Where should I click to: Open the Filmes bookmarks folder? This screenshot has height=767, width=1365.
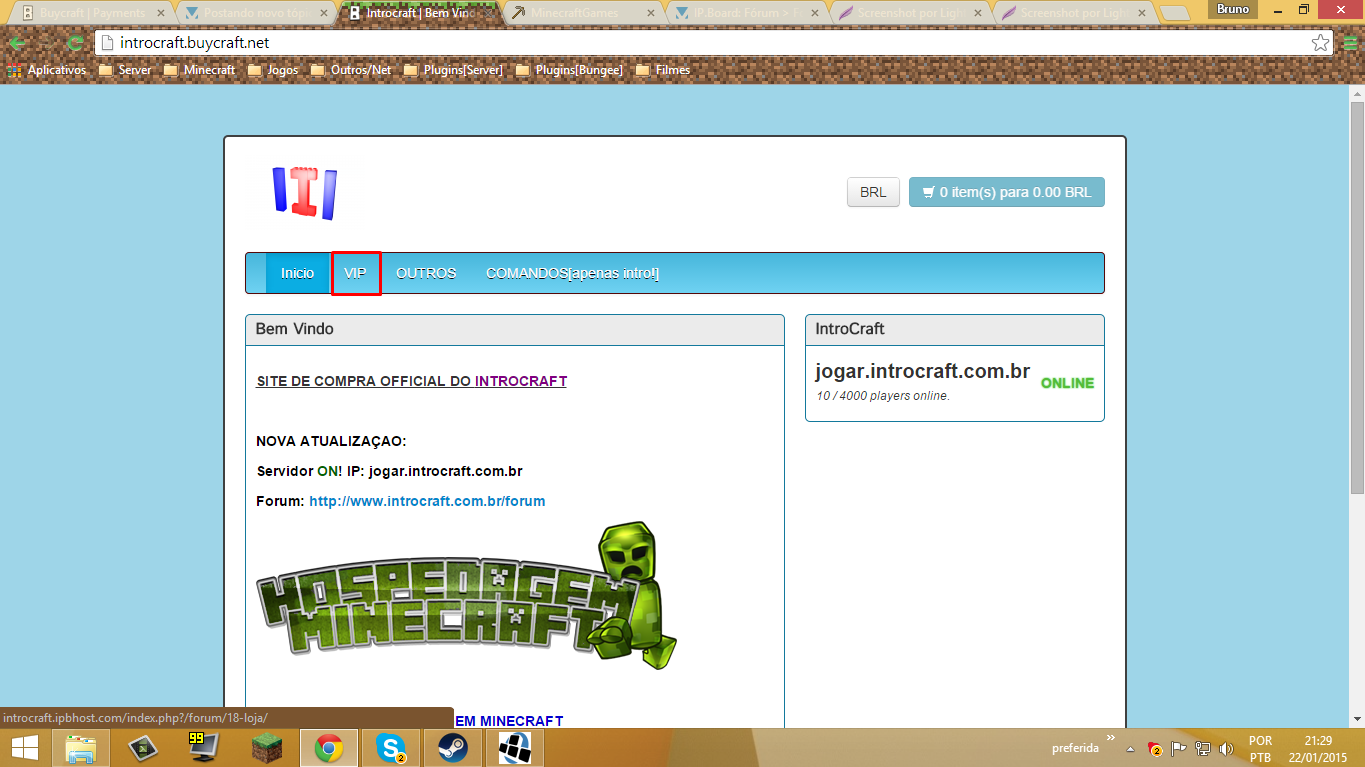point(662,70)
